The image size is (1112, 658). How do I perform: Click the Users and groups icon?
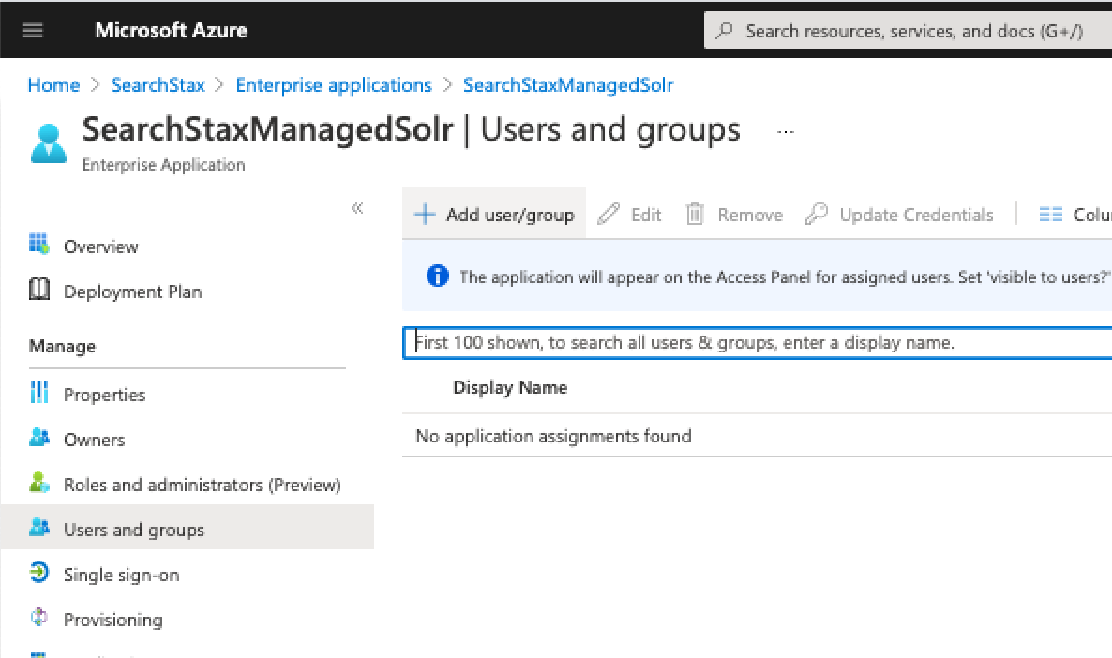(39, 527)
